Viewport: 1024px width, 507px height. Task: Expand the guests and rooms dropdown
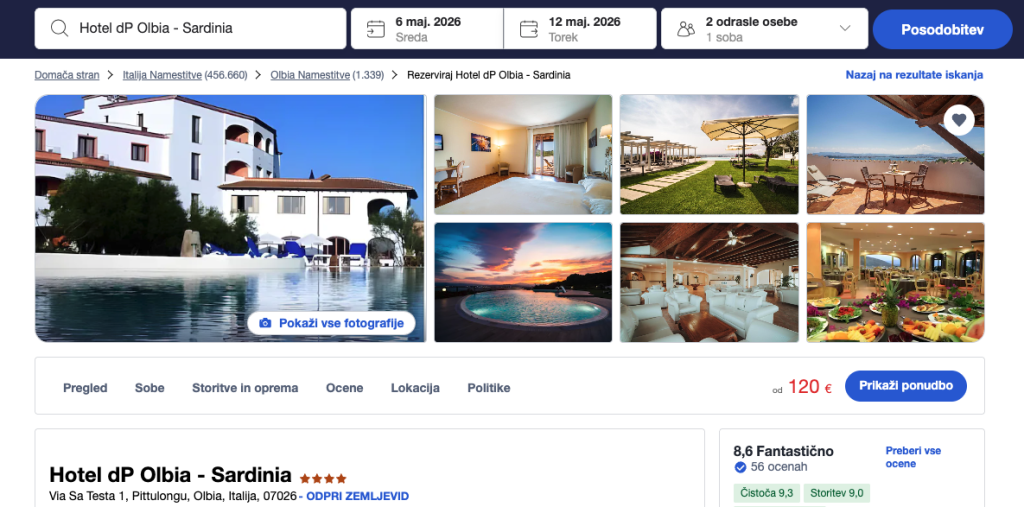[x=845, y=28]
